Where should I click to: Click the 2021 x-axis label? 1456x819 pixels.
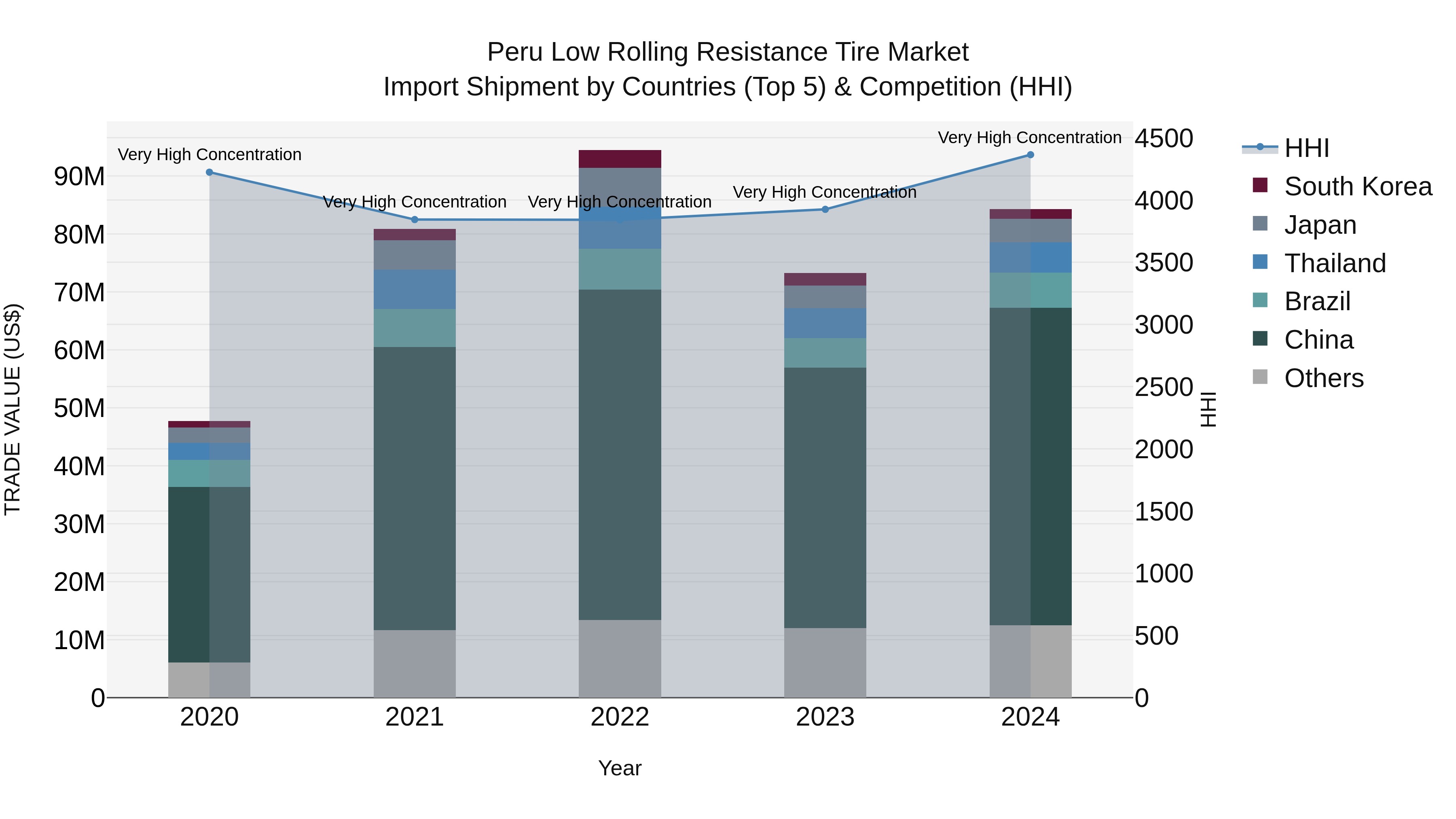point(414,717)
